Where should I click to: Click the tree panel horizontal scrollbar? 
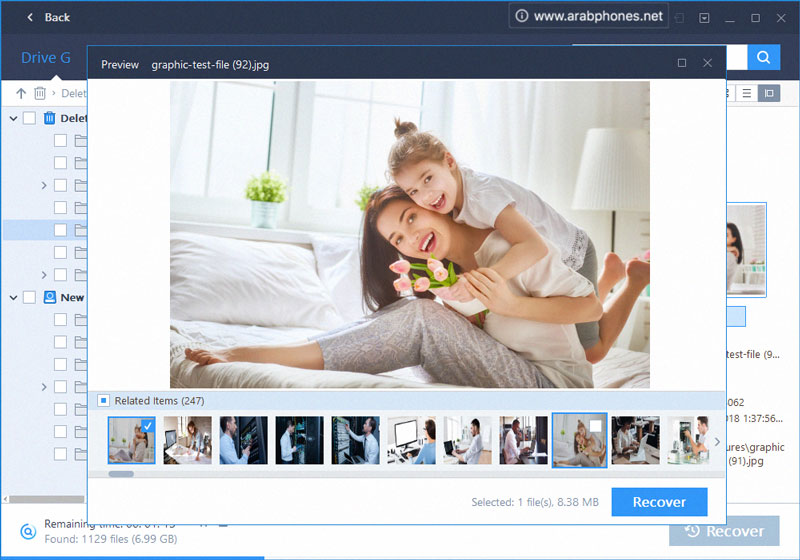click(x=46, y=499)
